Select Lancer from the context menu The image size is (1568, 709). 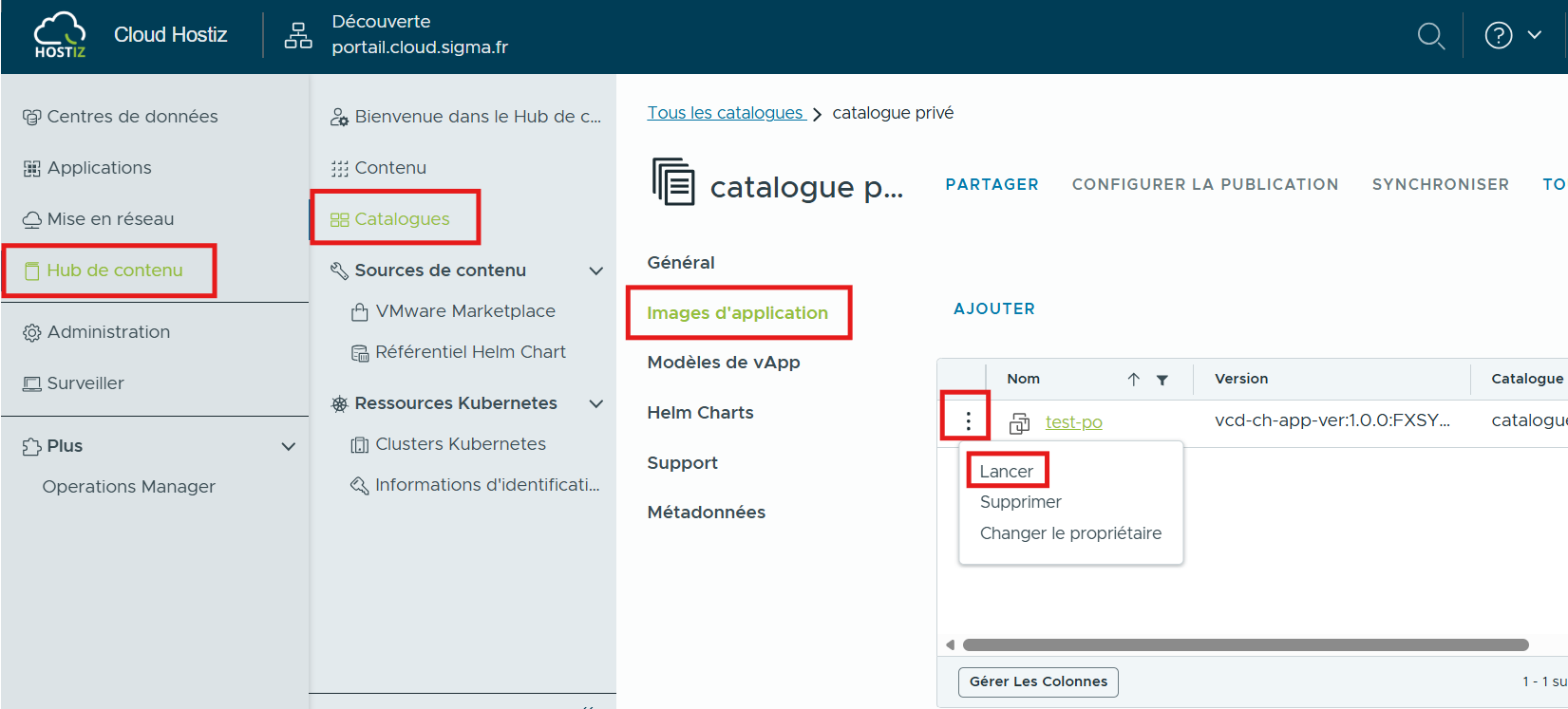pyautogui.click(x=1006, y=472)
